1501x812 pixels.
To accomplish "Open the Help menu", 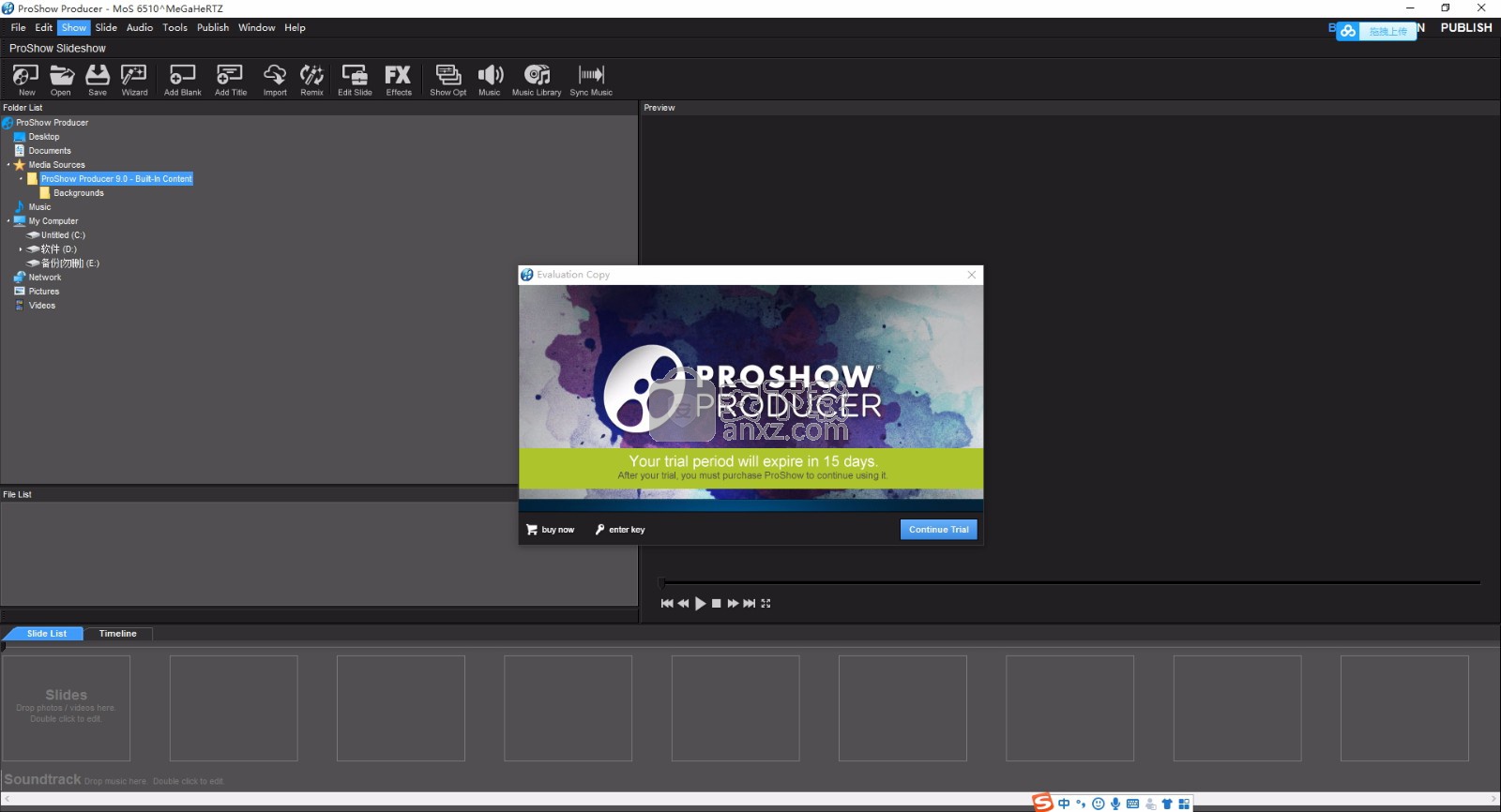I will 295,27.
